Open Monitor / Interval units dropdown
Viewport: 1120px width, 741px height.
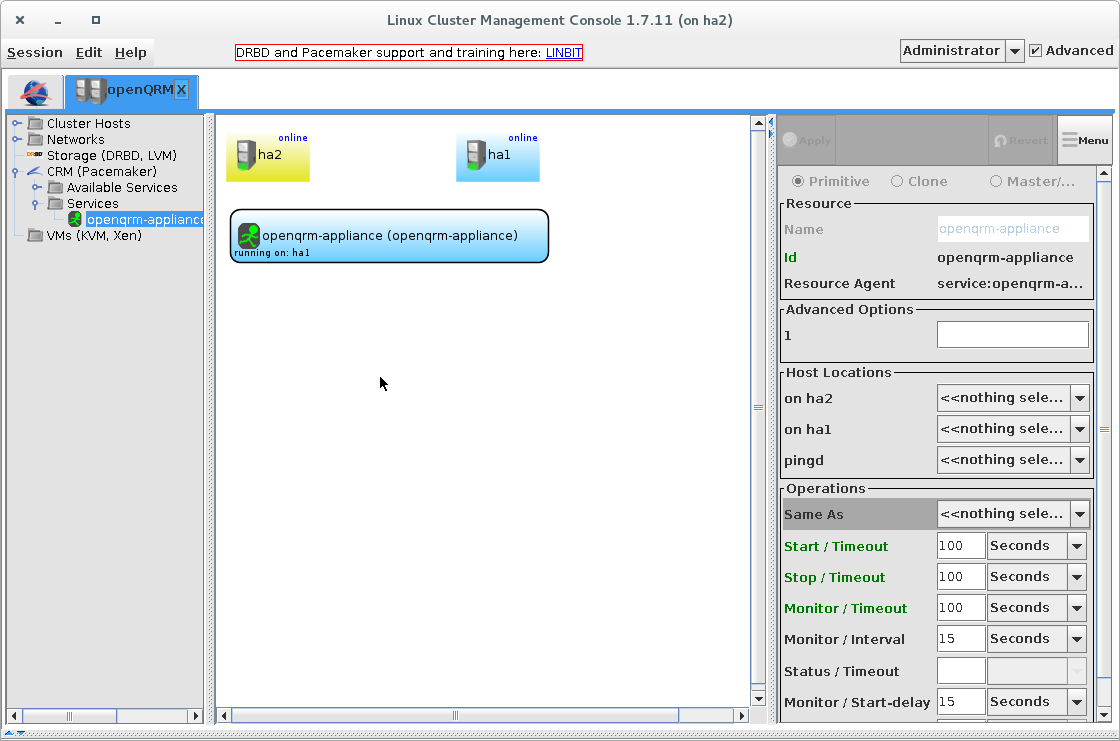(1076, 640)
